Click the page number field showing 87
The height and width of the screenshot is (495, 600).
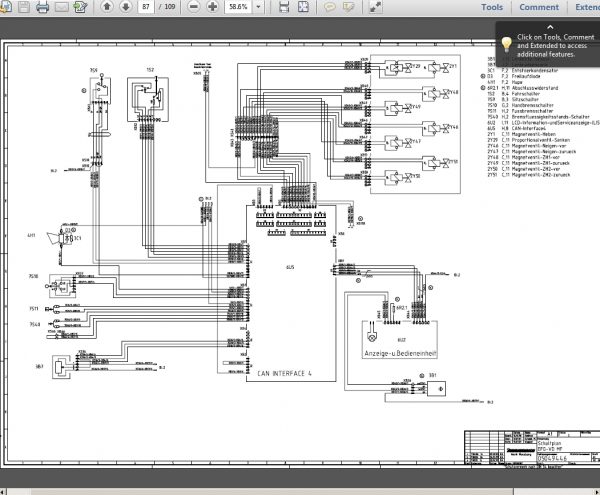tap(146, 7)
